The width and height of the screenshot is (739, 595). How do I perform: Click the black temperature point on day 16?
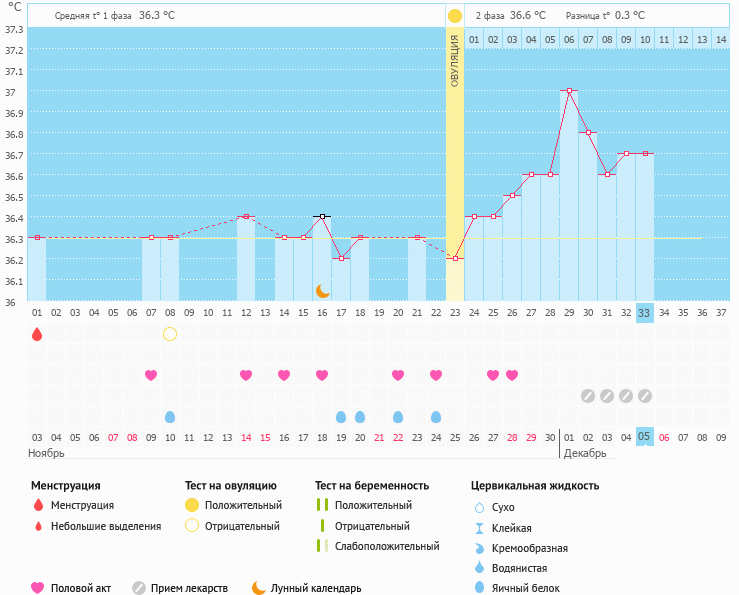click(x=322, y=216)
